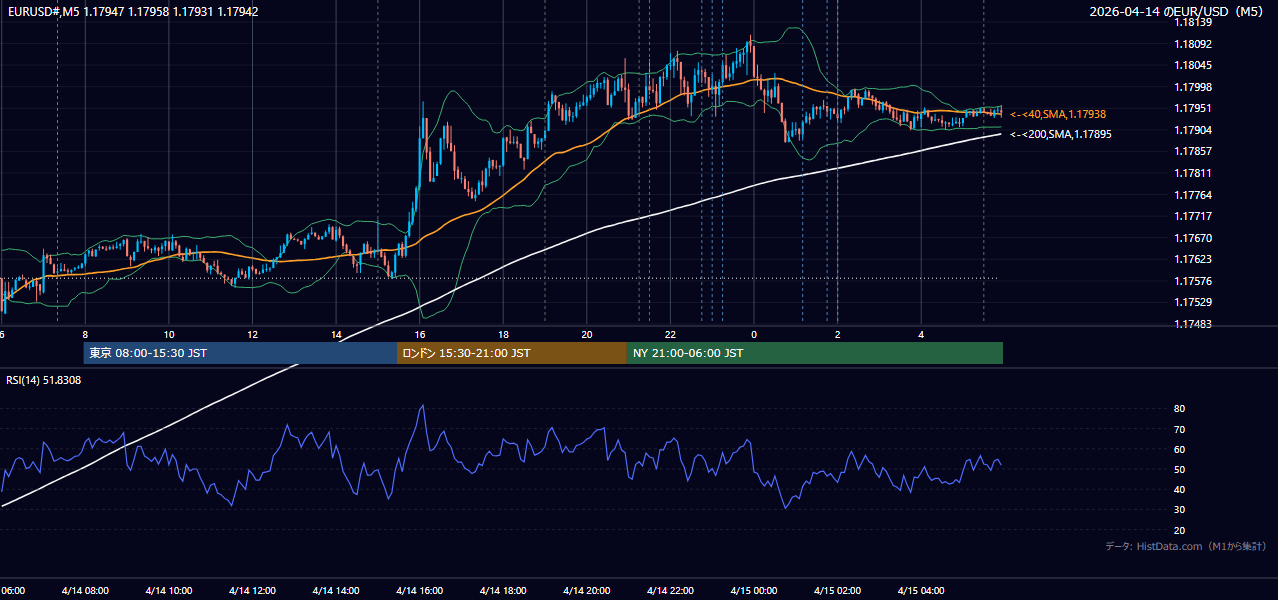This screenshot has height=600, width=1278.
Task: Click hour tick 14 above session bars
Action: 336,334
